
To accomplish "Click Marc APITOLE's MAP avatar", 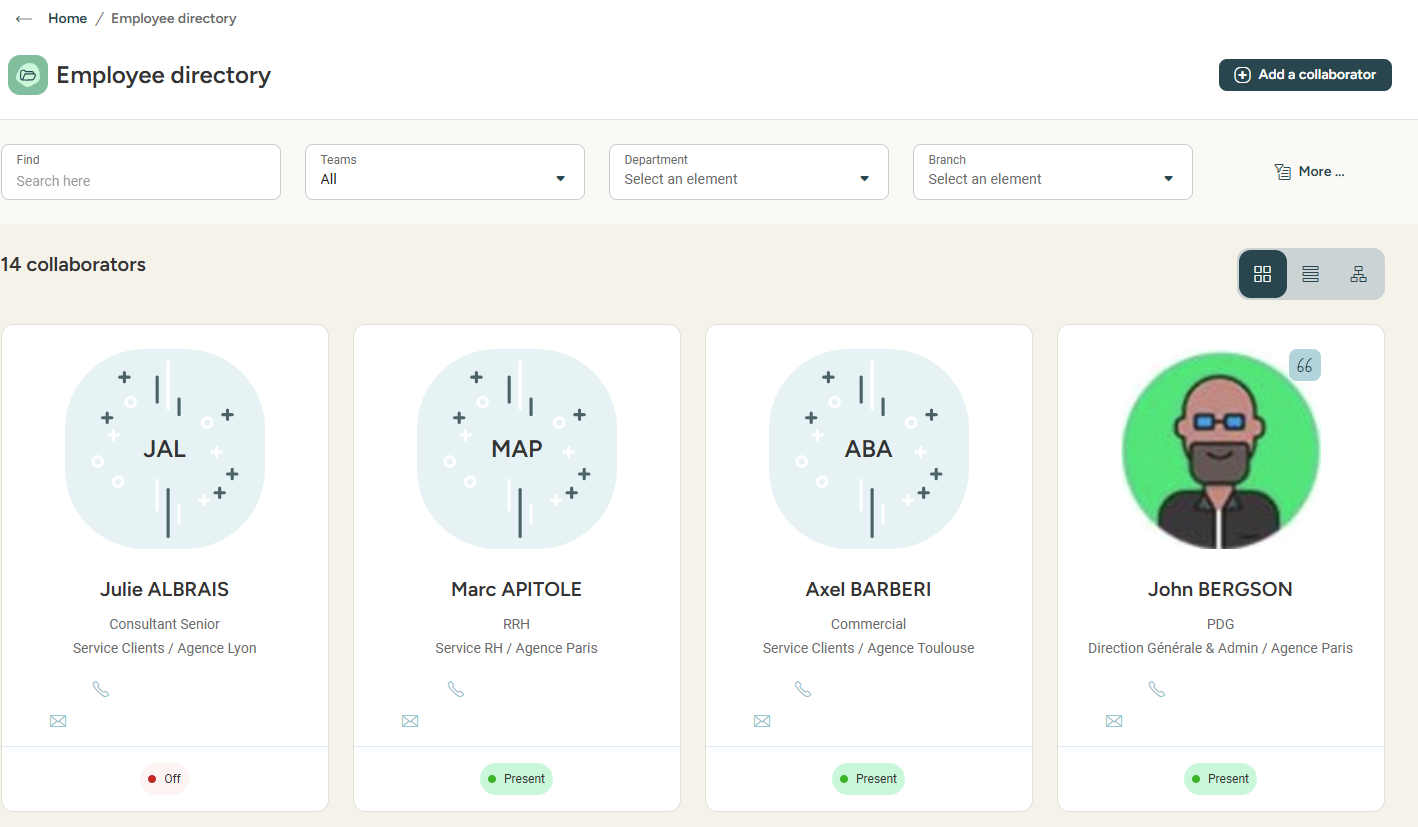I will point(517,449).
